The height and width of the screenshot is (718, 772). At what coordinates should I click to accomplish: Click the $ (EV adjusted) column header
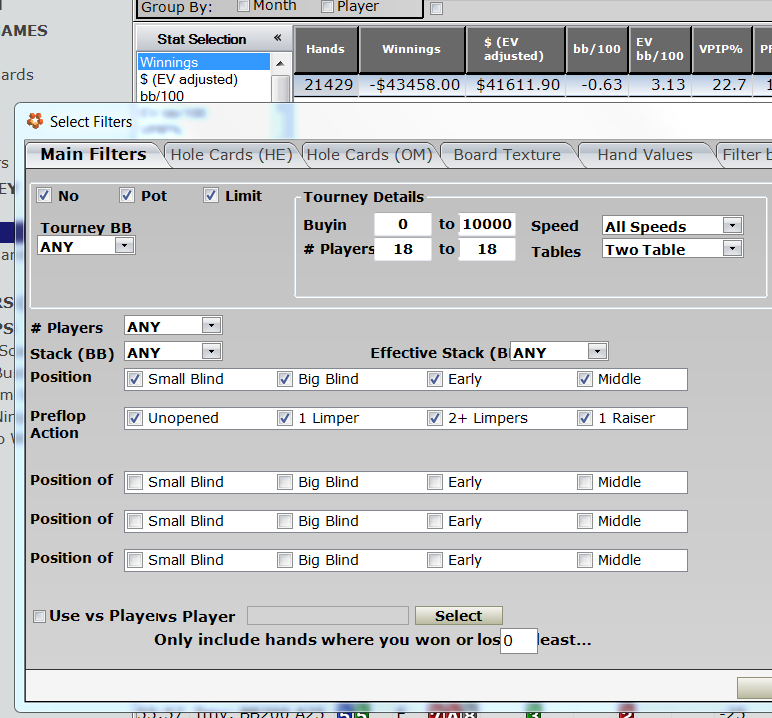[x=515, y=49]
